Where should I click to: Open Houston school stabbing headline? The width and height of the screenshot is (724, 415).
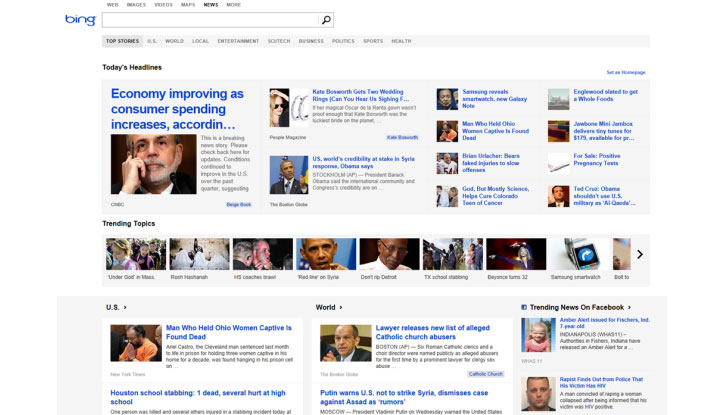coord(198,397)
